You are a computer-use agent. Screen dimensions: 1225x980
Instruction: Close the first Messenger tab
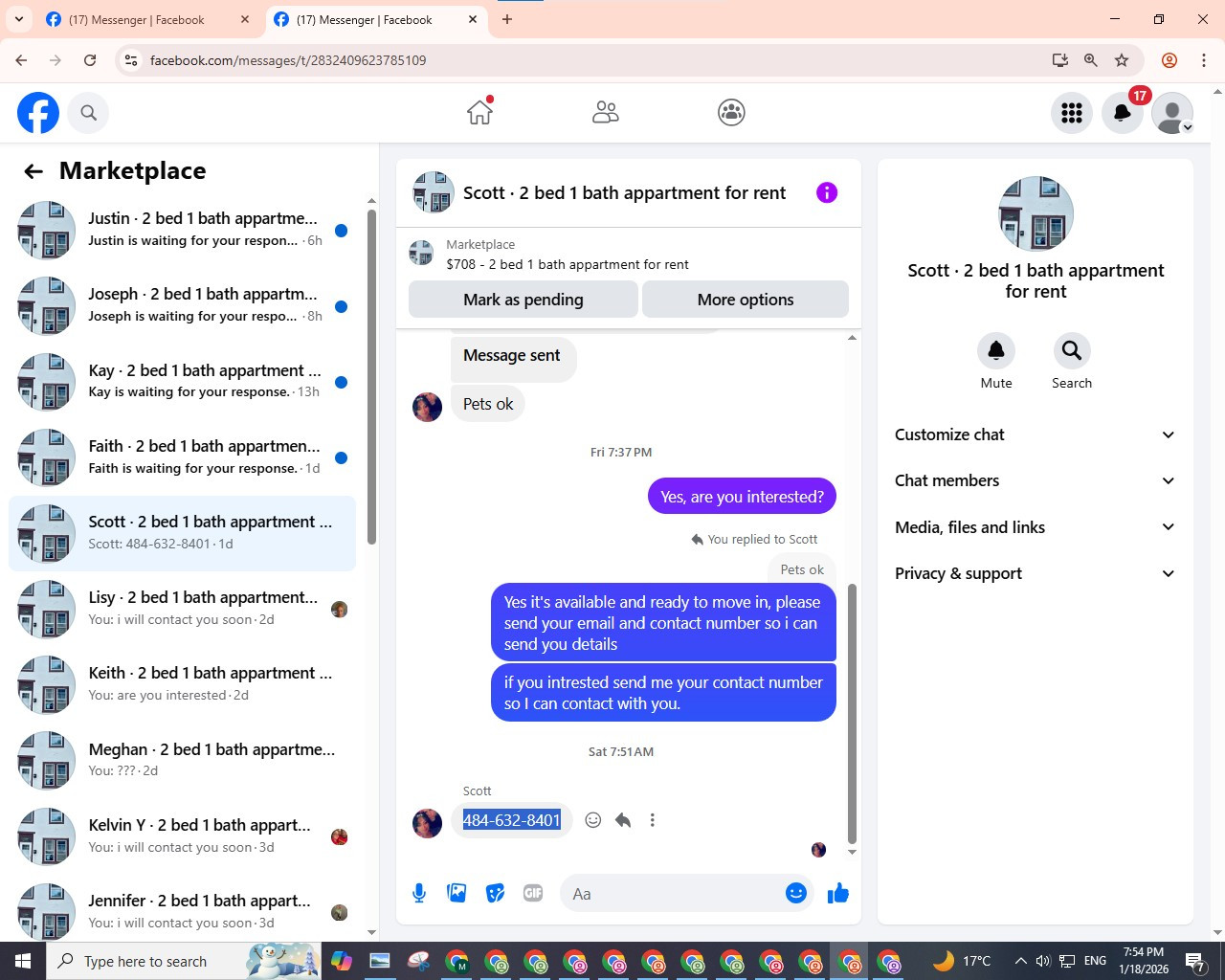click(x=245, y=19)
